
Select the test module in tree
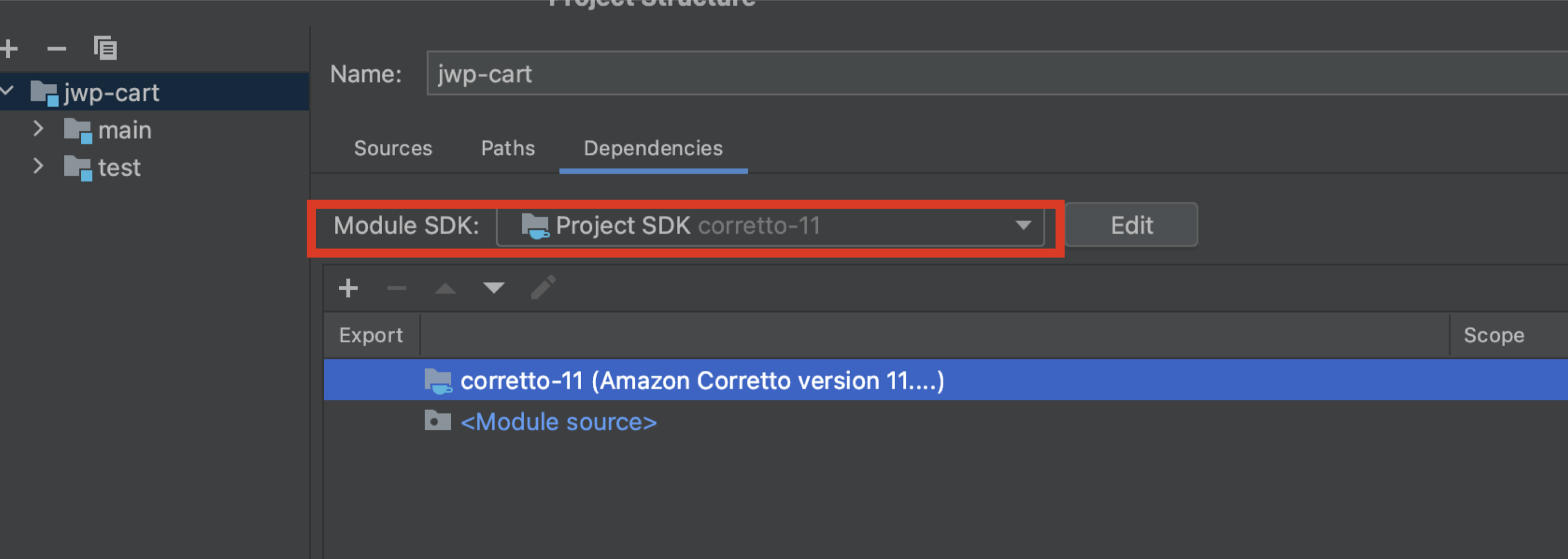pyautogui.click(x=119, y=167)
